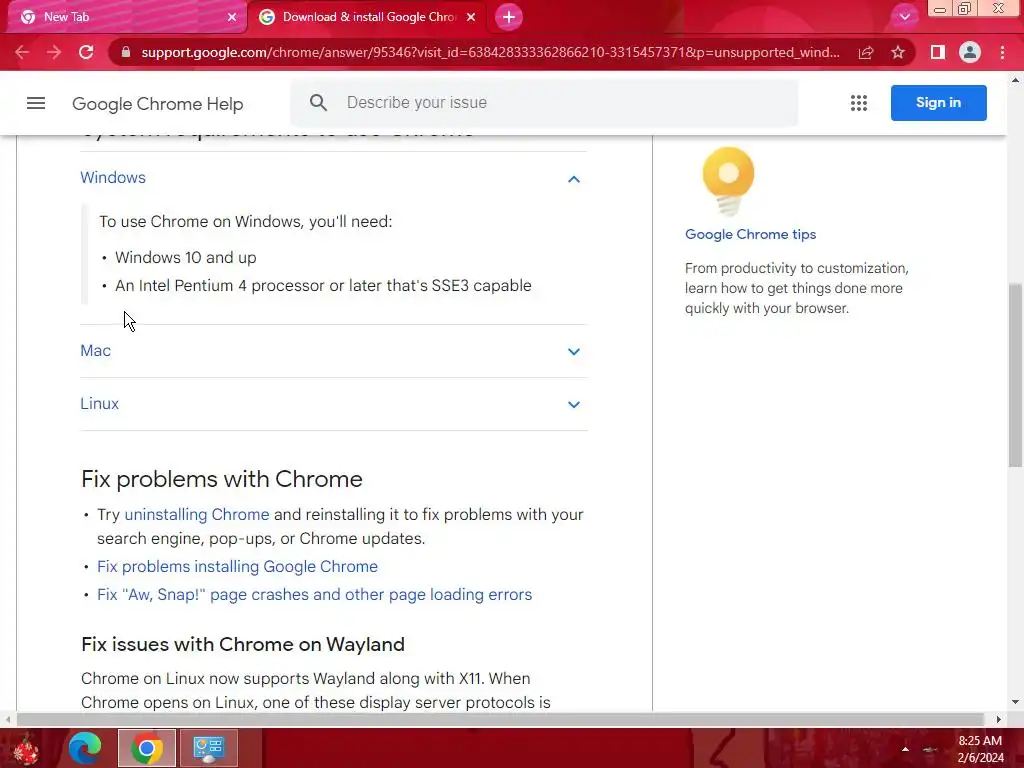Collapse the Windows requirements section
Image resolution: width=1024 pixels, height=768 pixels.
pyautogui.click(x=573, y=179)
